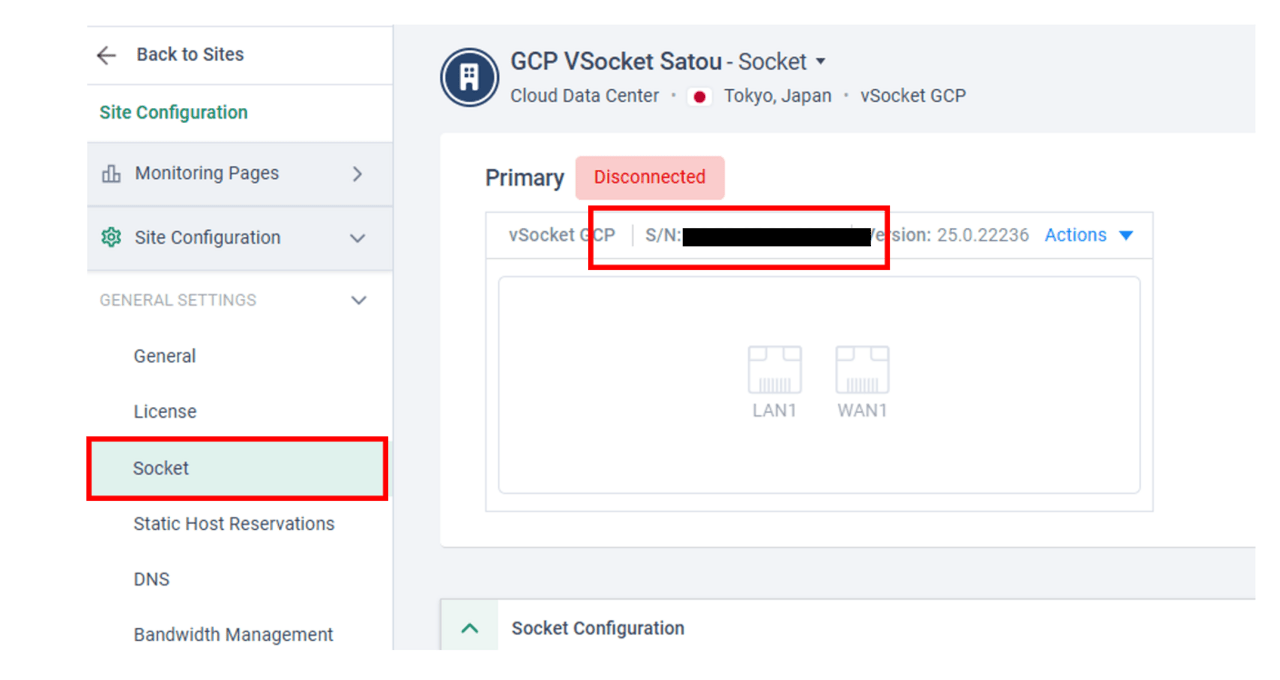Open Bandwidth Management settings
This screenshot has width=1280, height=680.
tap(233, 634)
